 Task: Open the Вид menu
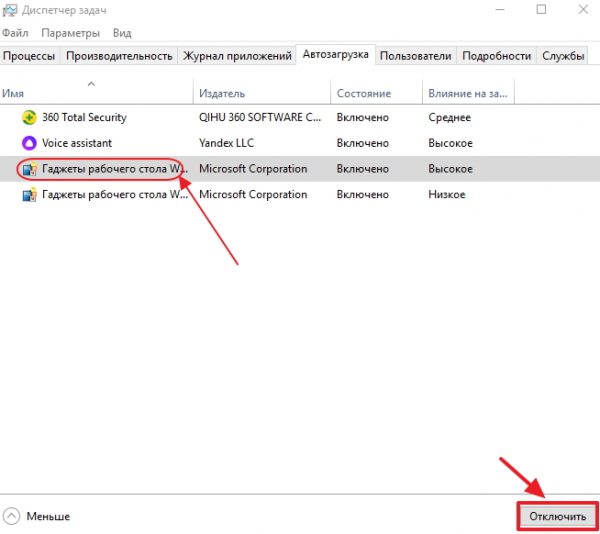[122, 33]
